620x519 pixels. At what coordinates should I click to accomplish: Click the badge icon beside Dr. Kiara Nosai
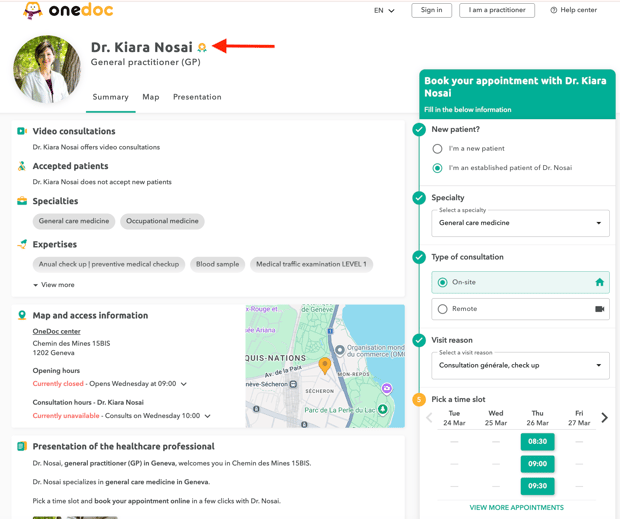[x=202, y=47]
